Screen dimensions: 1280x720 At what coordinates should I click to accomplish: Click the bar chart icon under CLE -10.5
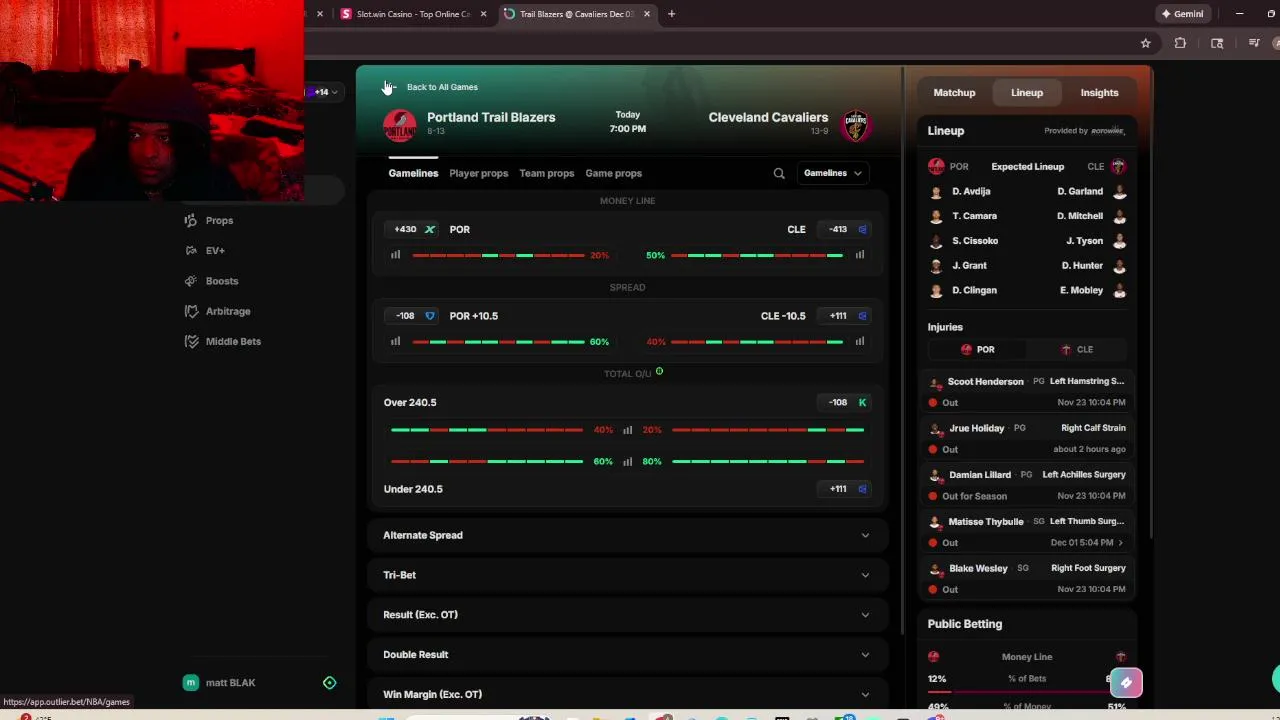(860, 341)
